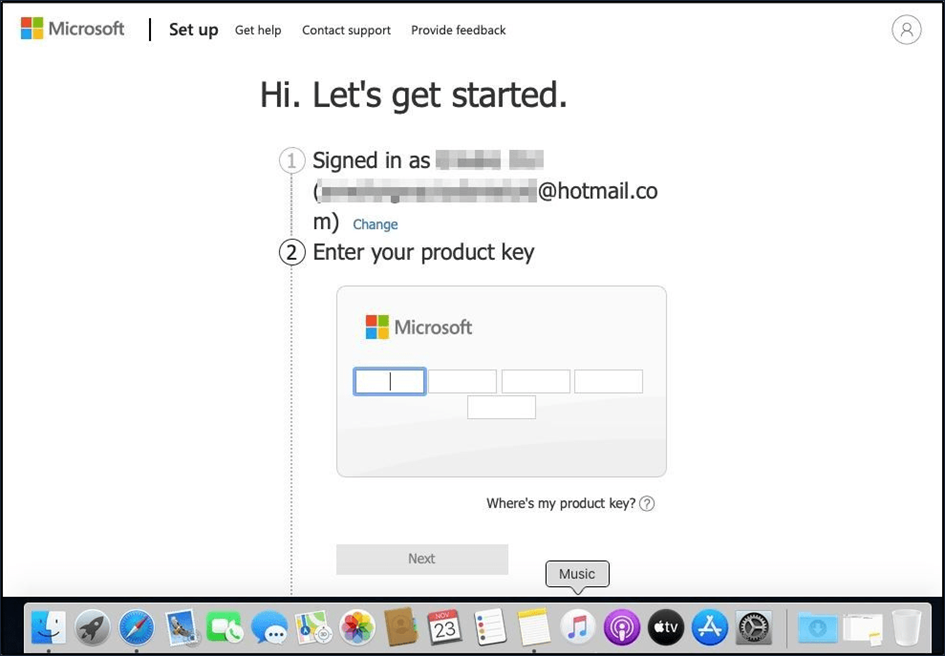Launch Launchpad rocket icon in Dock
Viewport: 945px width, 656px height.
pos(92,628)
